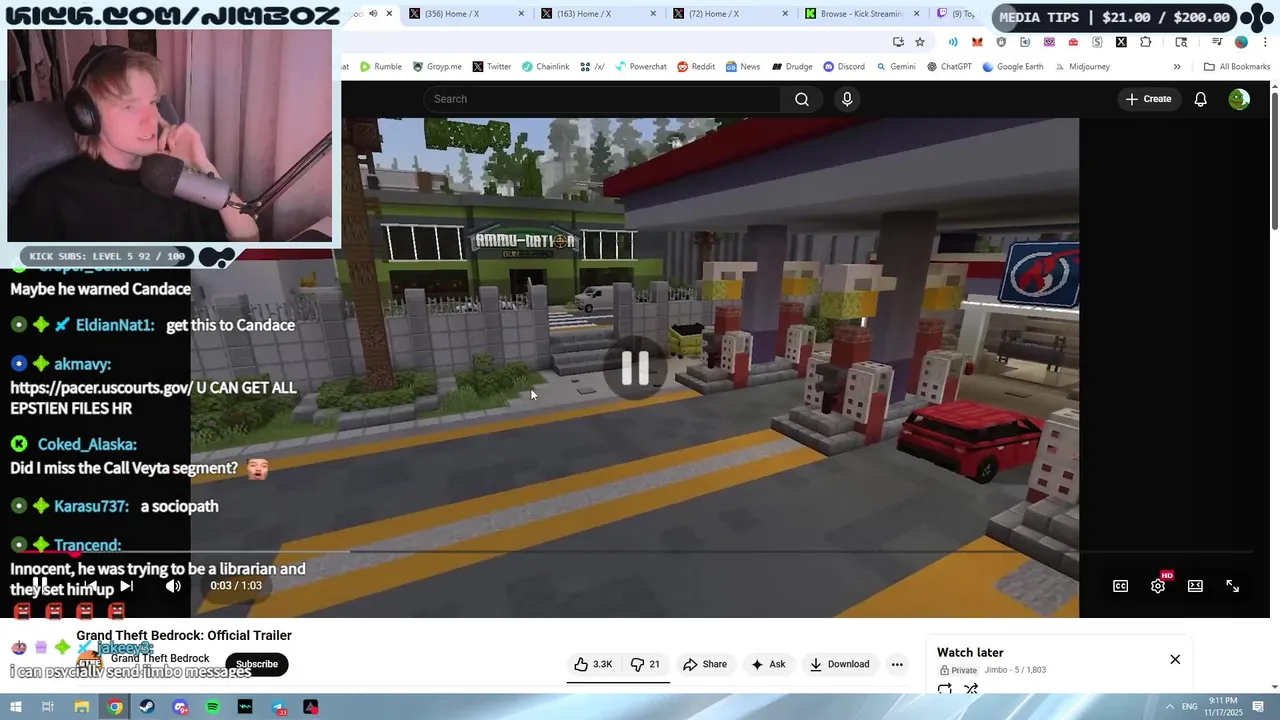Mute the video volume

(173, 586)
